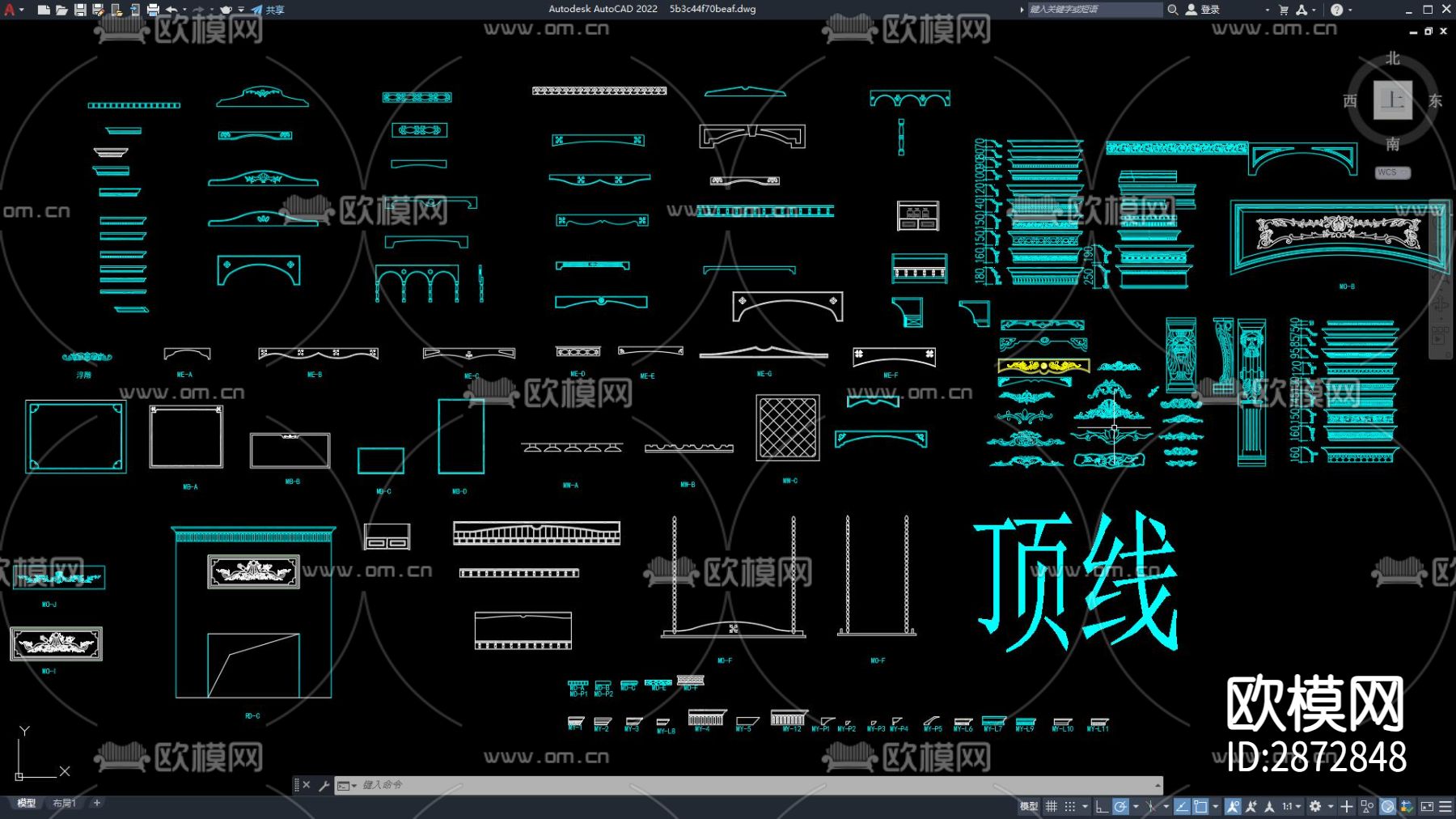Toggle show annotation objects icon
The height and width of the screenshot is (819, 1456).
1233,806
